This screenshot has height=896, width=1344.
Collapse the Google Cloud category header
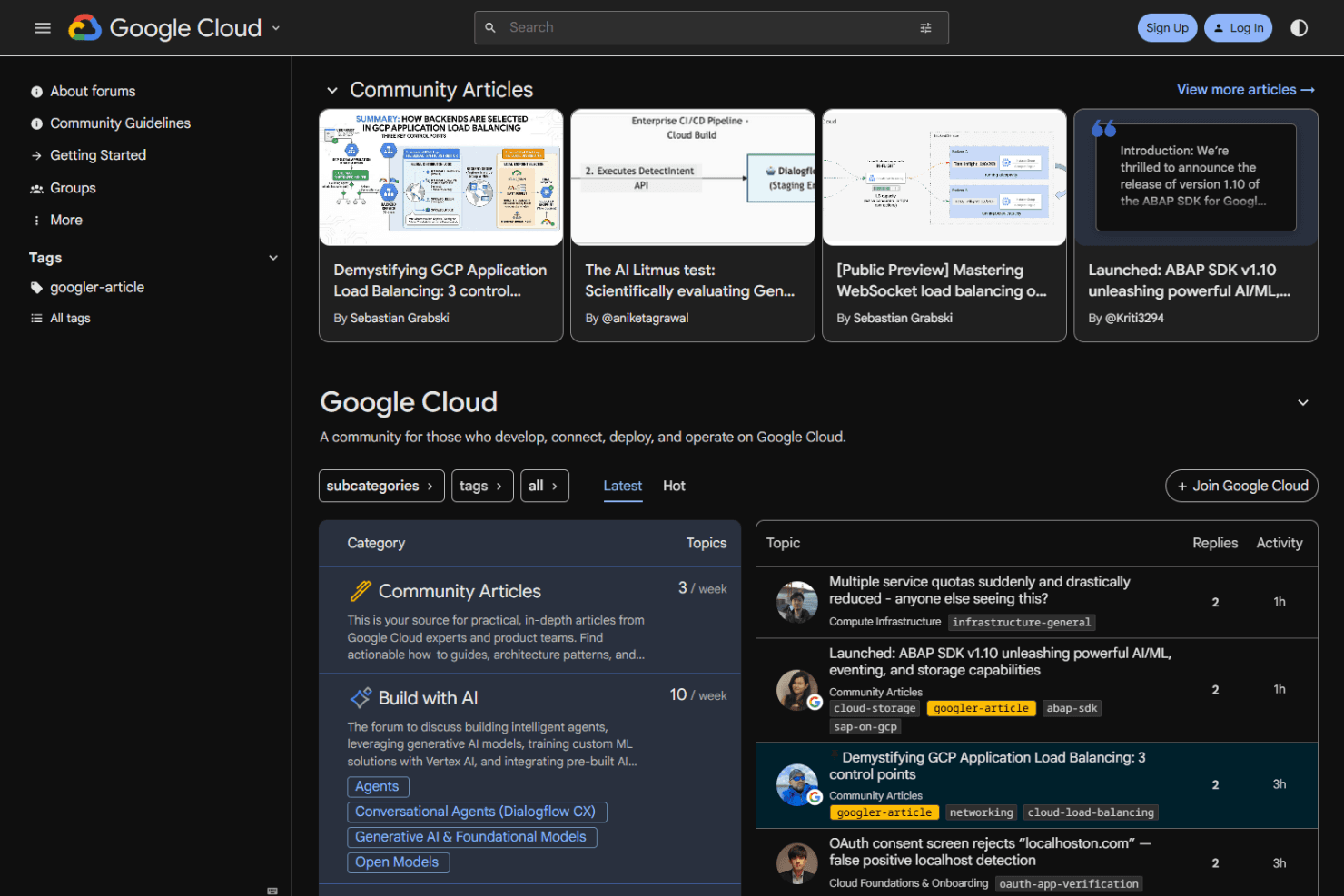1303,402
